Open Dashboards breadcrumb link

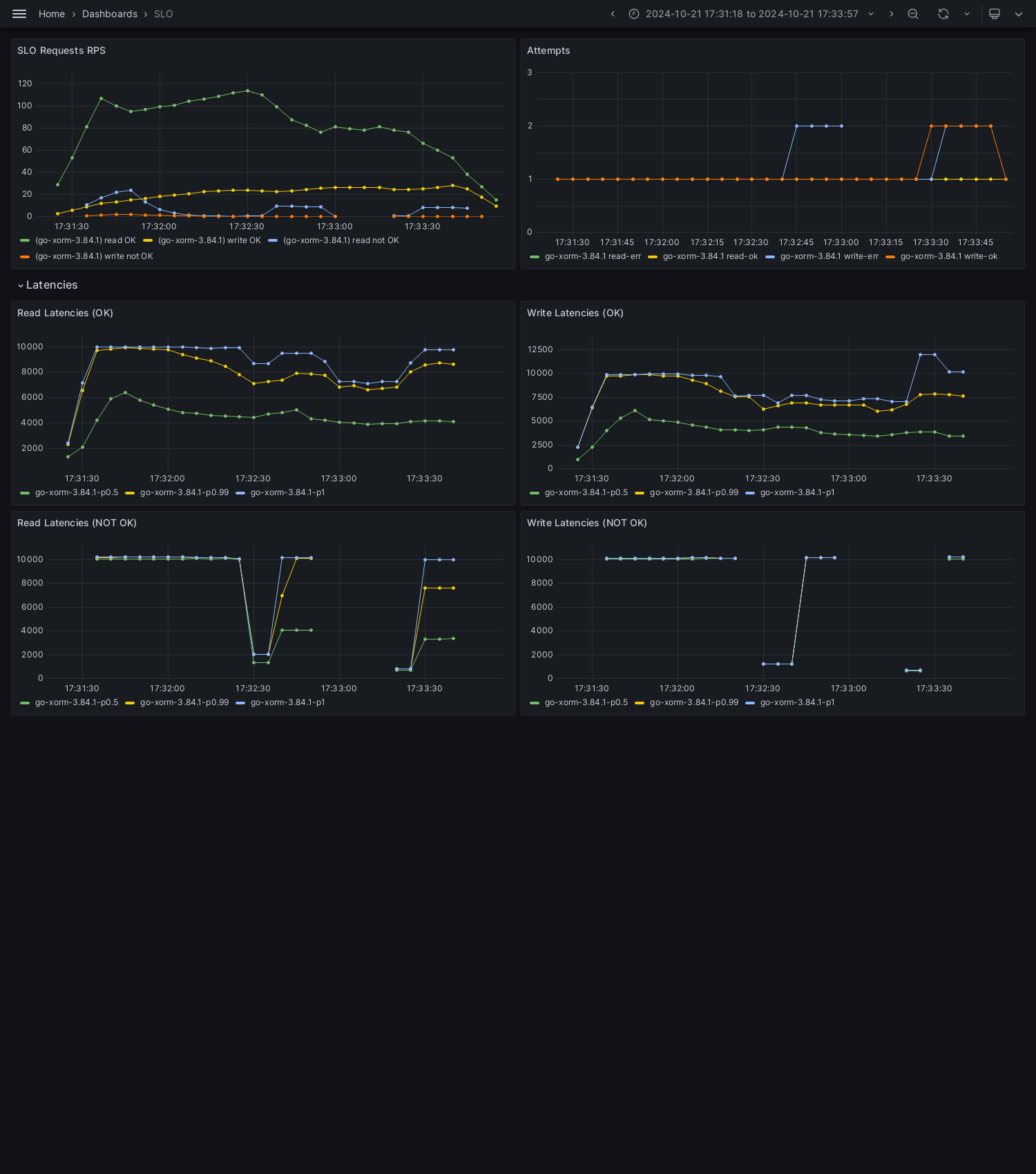(x=110, y=14)
